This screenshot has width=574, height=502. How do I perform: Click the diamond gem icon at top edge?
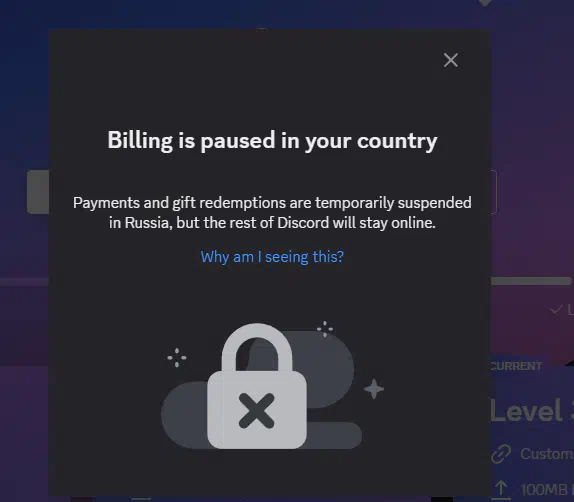pos(485,3)
